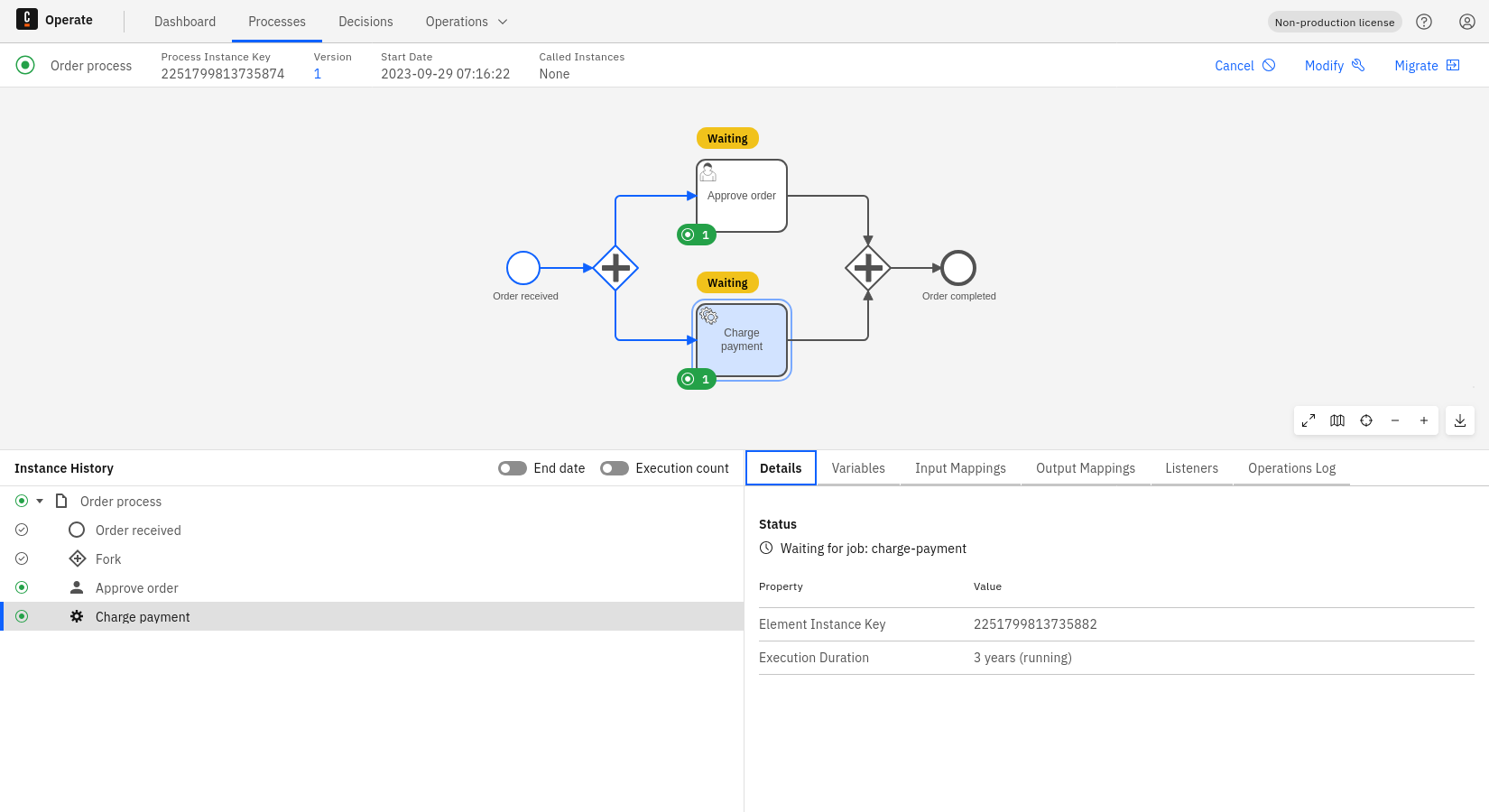Click the '3 years (running)' duration value
Screen dimensions: 1489x812
(1022, 658)
